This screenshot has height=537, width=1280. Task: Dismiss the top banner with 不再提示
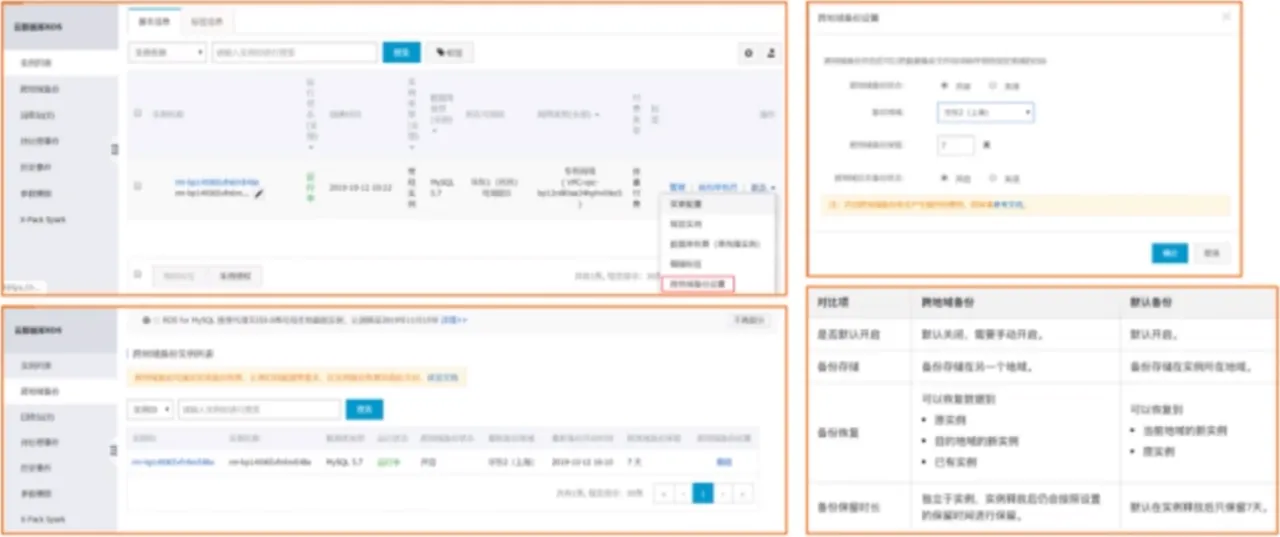[x=750, y=320]
